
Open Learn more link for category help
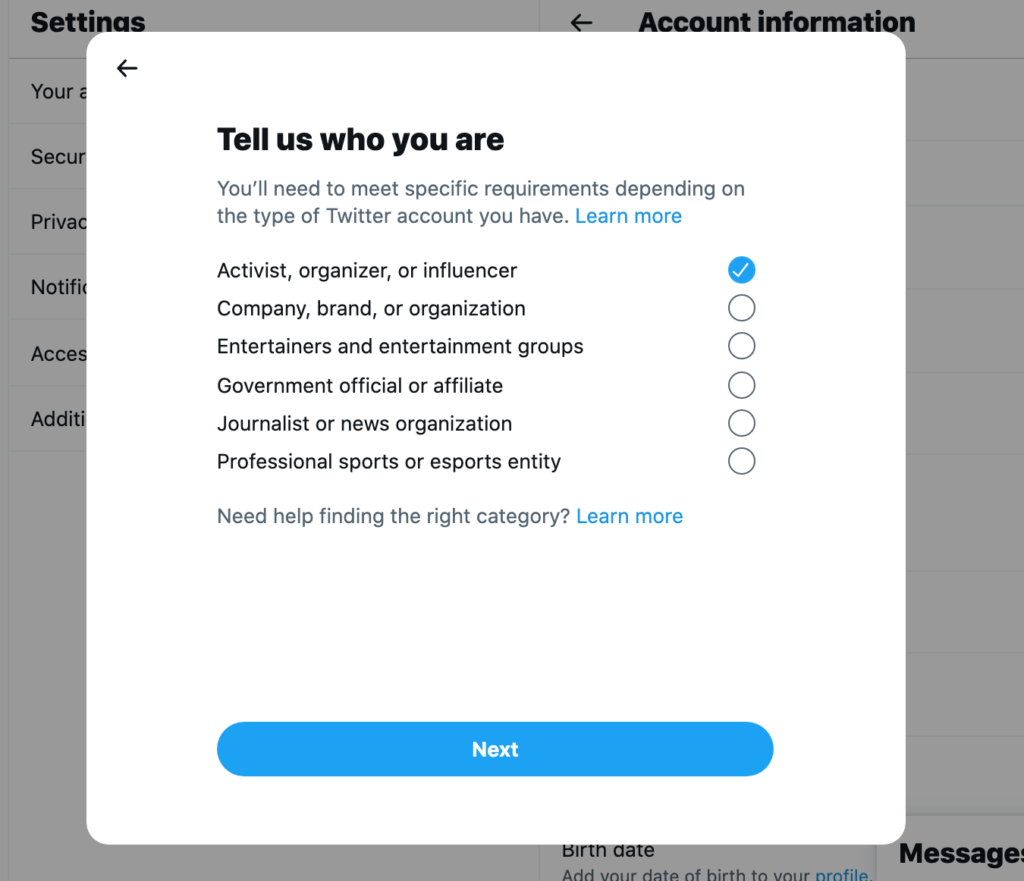coord(629,516)
